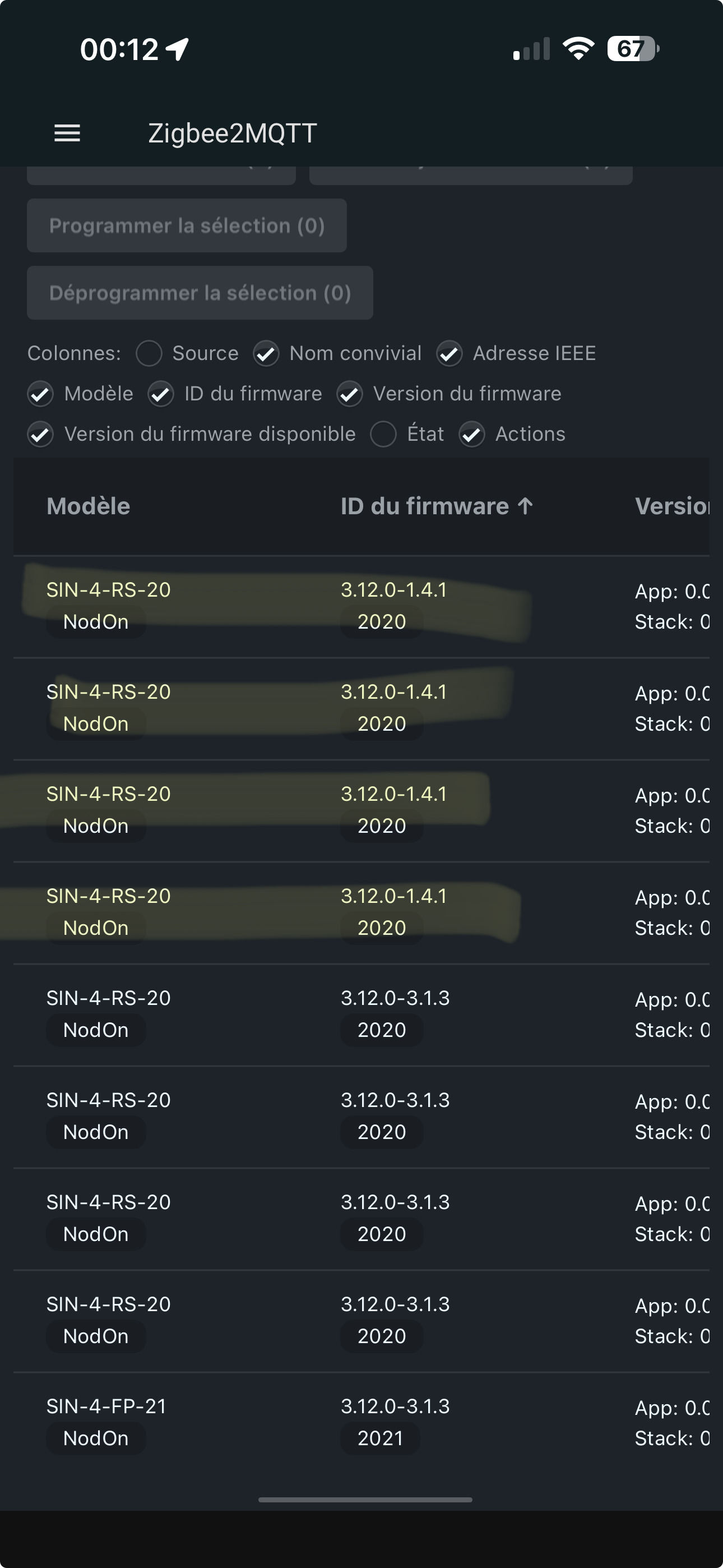723x1568 pixels.
Task: Sort by the Modèle column header
Action: pos(88,506)
